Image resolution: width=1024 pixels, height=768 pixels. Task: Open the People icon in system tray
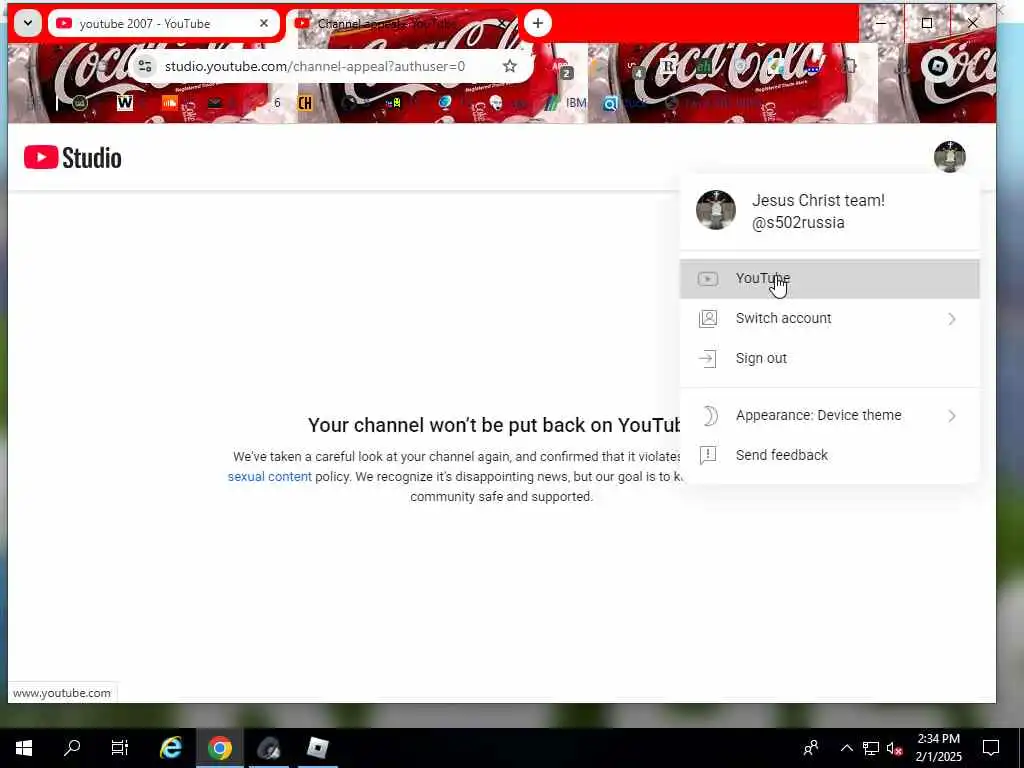pos(811,748)
